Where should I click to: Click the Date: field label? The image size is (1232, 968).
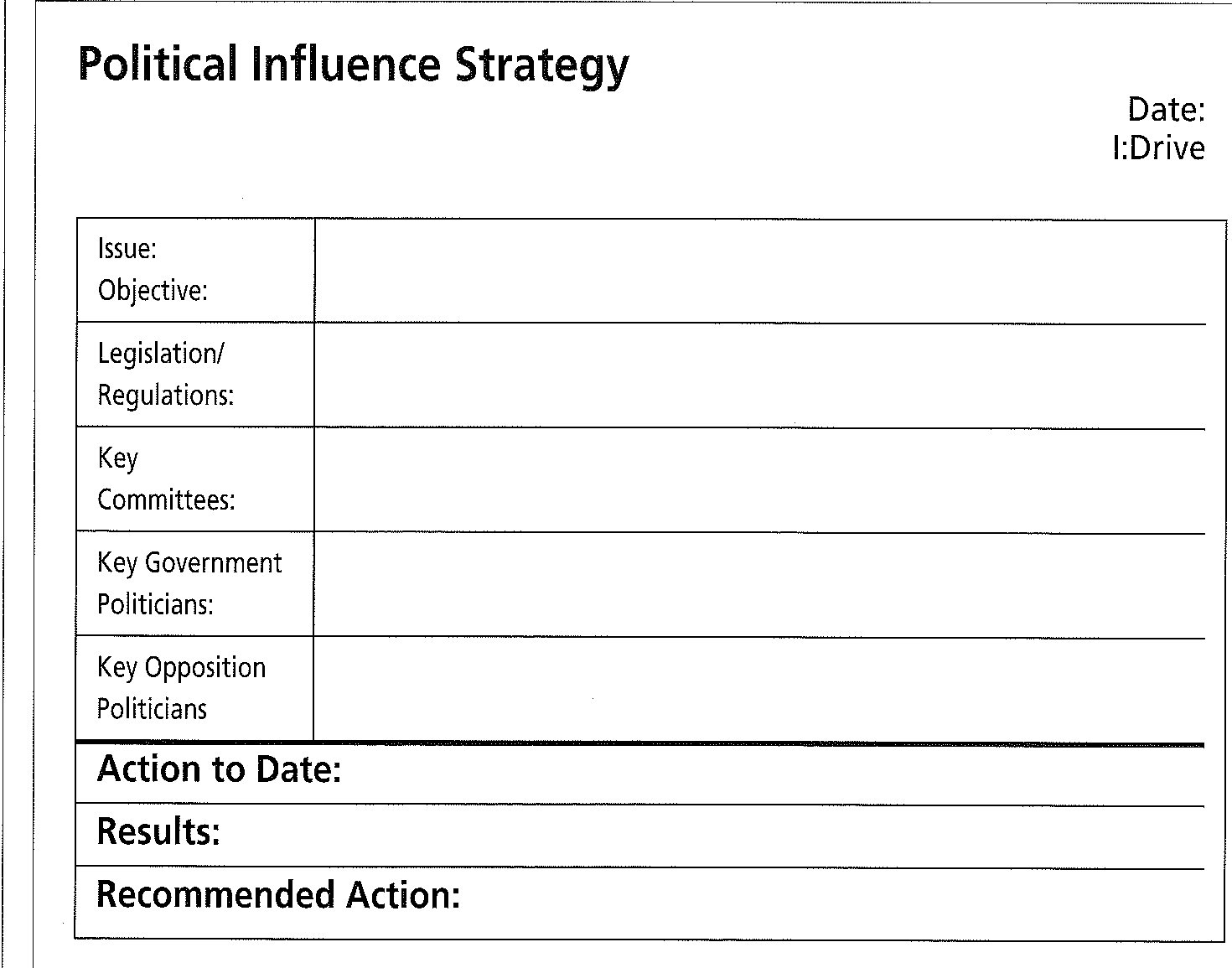pos(1166,110)
